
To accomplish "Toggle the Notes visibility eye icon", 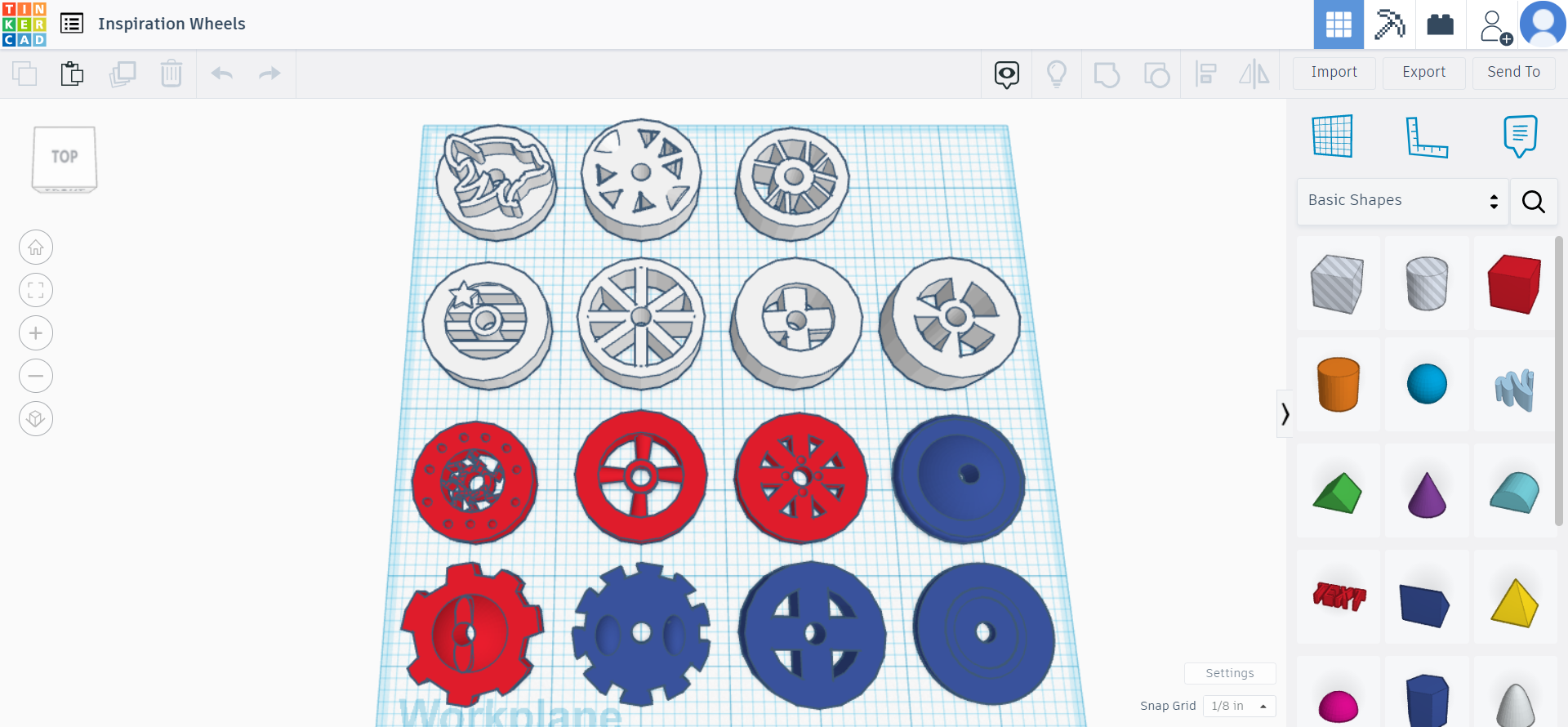I will pyautogui.click(x=1007, y=74).
